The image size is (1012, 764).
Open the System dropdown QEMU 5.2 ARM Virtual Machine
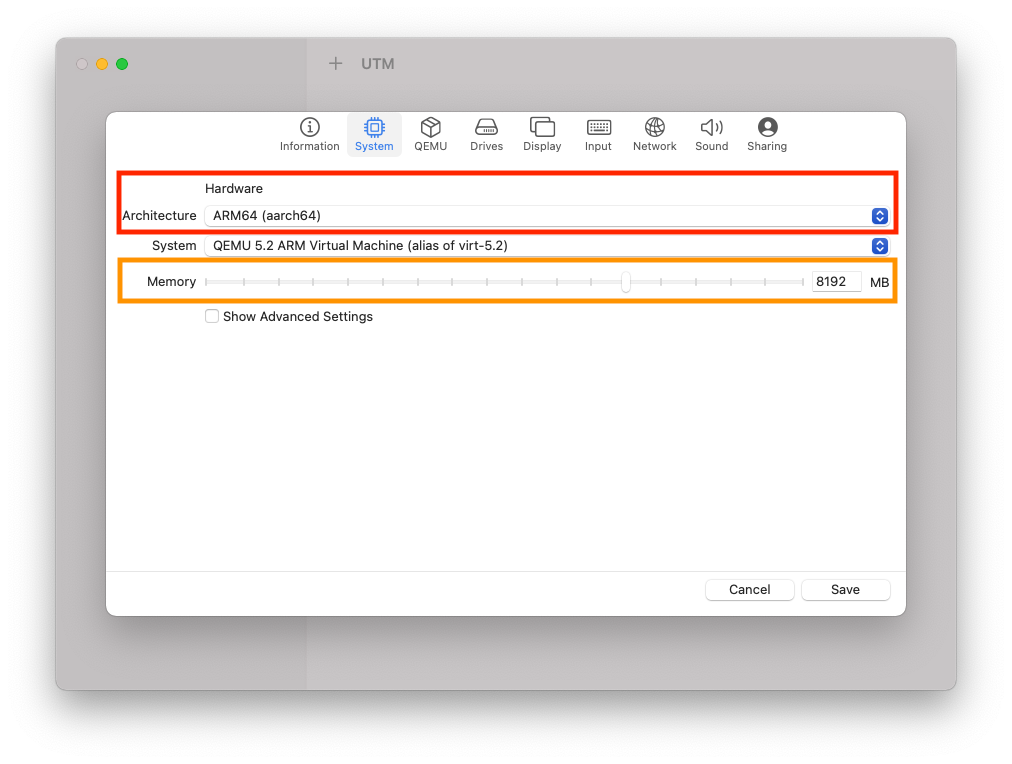click(x=547, y=246)
